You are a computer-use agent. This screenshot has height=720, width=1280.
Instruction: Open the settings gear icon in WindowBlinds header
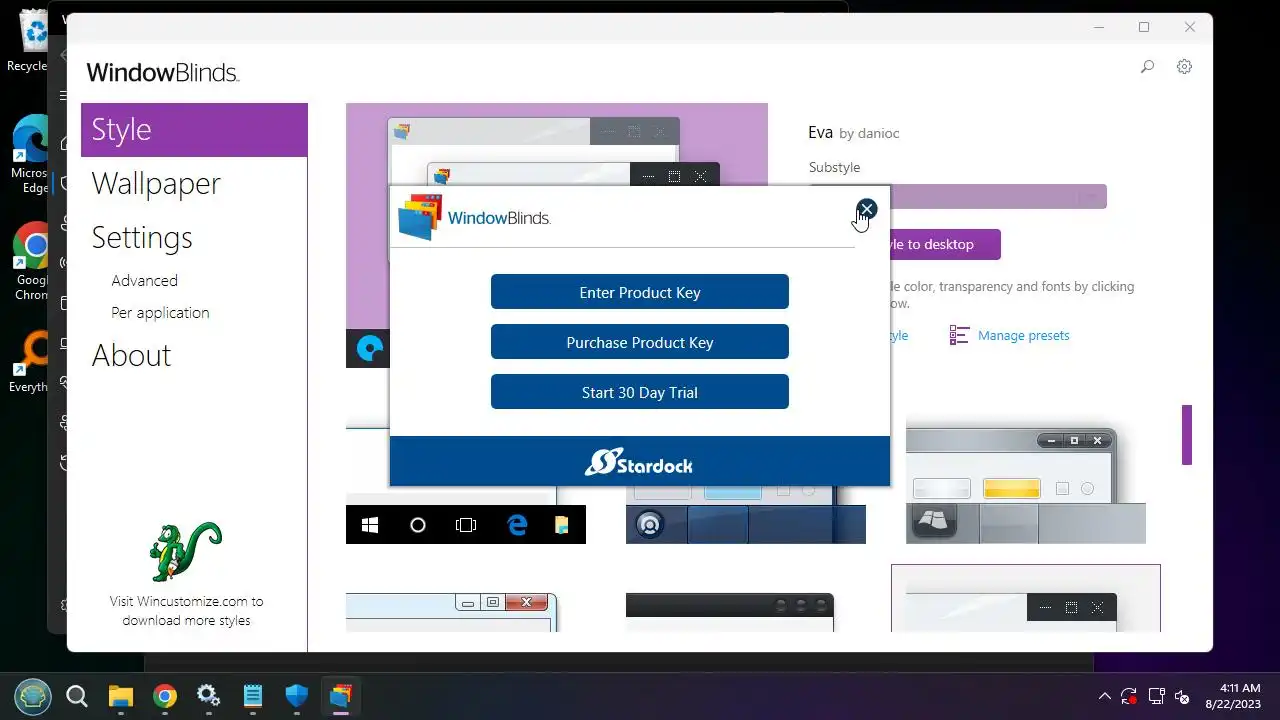(1184, 67)
